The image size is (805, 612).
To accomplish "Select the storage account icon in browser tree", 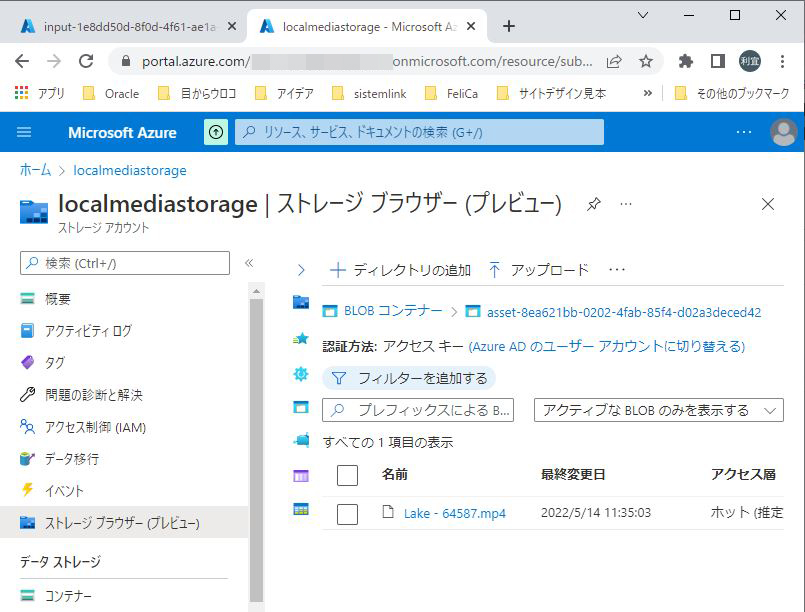I will tap(301, 302).
